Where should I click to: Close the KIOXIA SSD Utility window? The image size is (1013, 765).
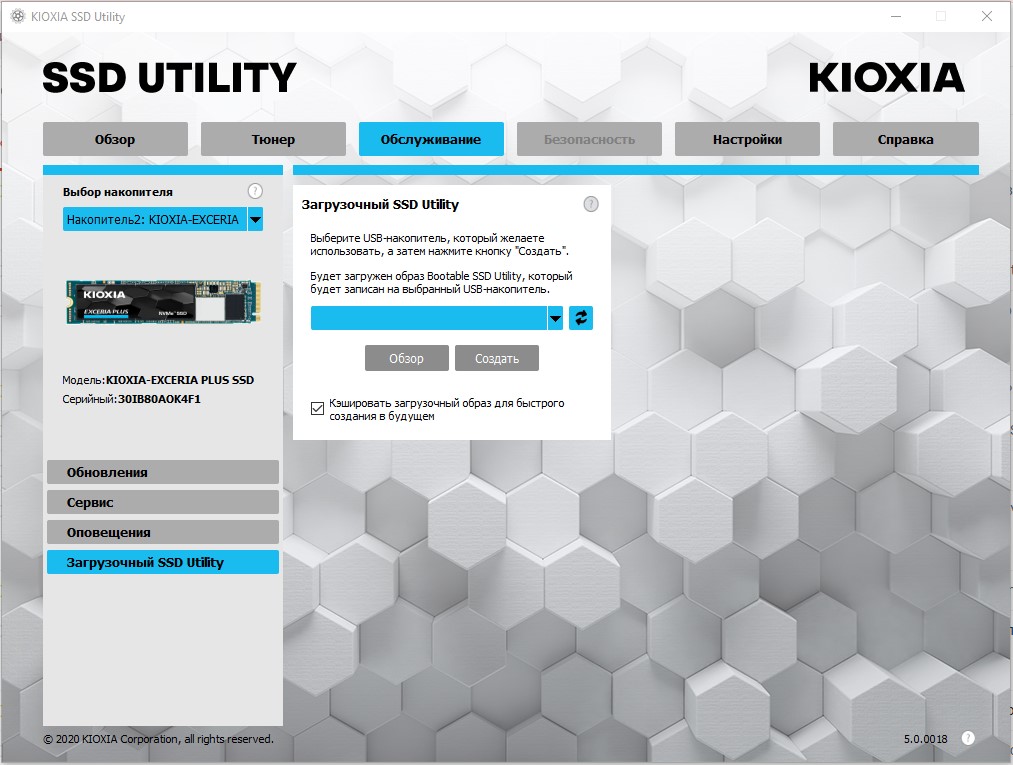click(987, 16)
